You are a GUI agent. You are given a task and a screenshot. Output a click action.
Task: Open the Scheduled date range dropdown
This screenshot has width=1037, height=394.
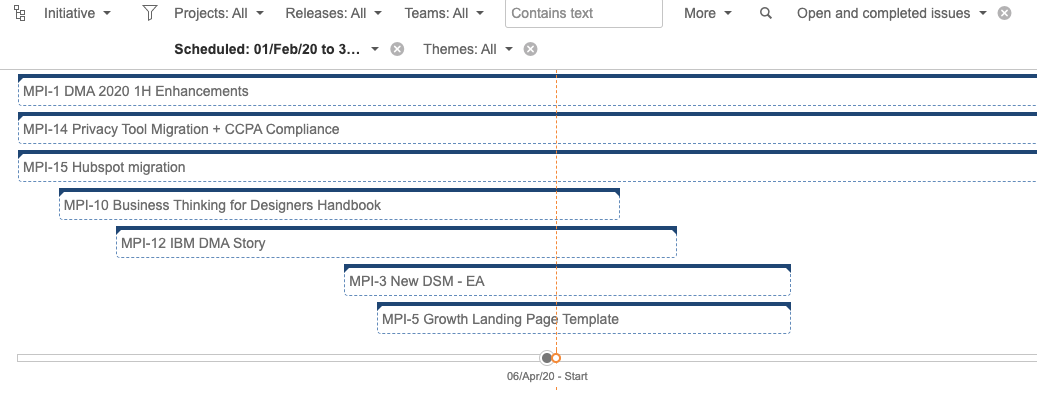tap(276, 50)
